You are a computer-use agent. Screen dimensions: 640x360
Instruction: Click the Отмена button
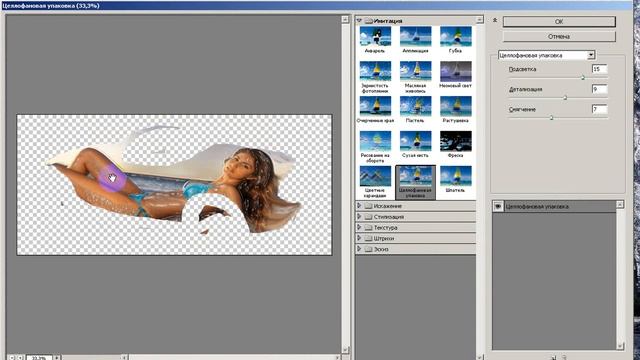click(x=559, y=36)
